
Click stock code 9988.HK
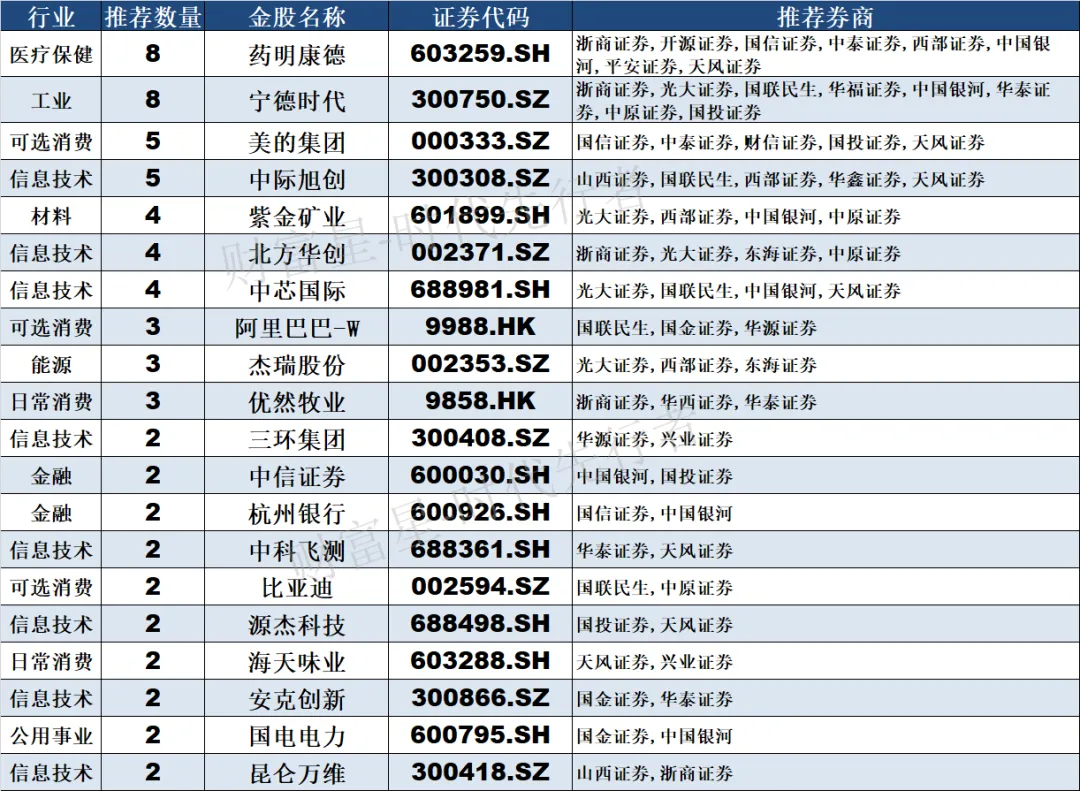tap(480, 328)
